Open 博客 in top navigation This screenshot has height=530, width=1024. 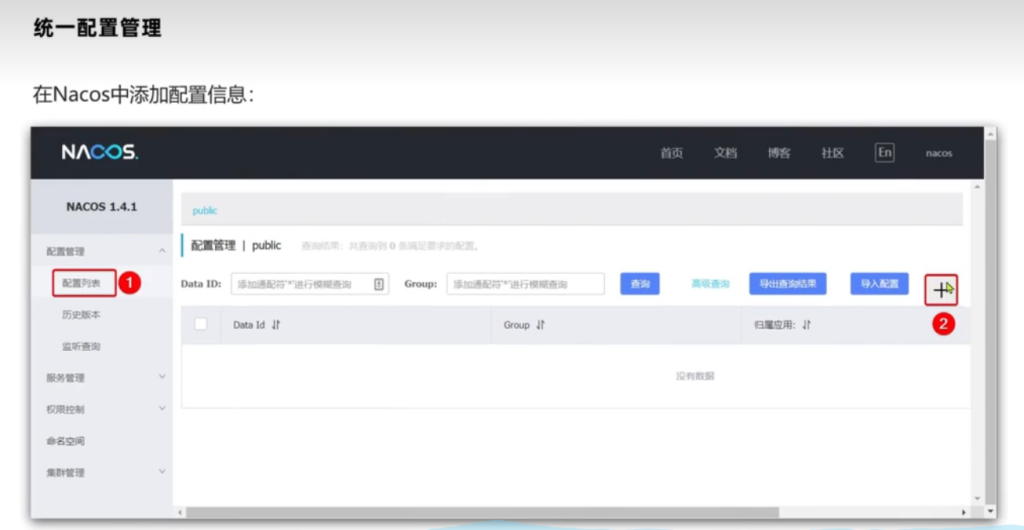[779, 153]
